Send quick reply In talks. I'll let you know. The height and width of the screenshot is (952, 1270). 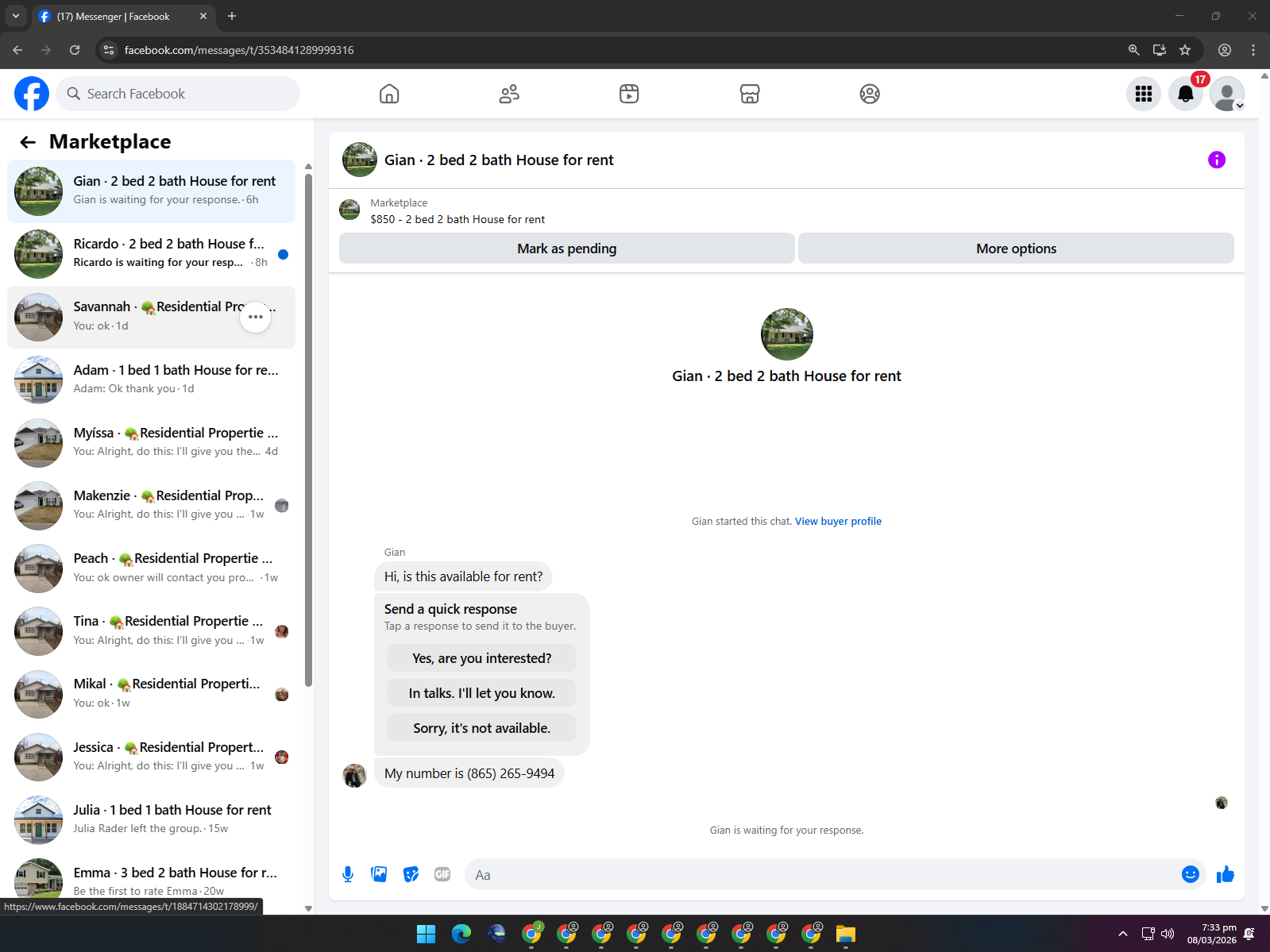481,693
